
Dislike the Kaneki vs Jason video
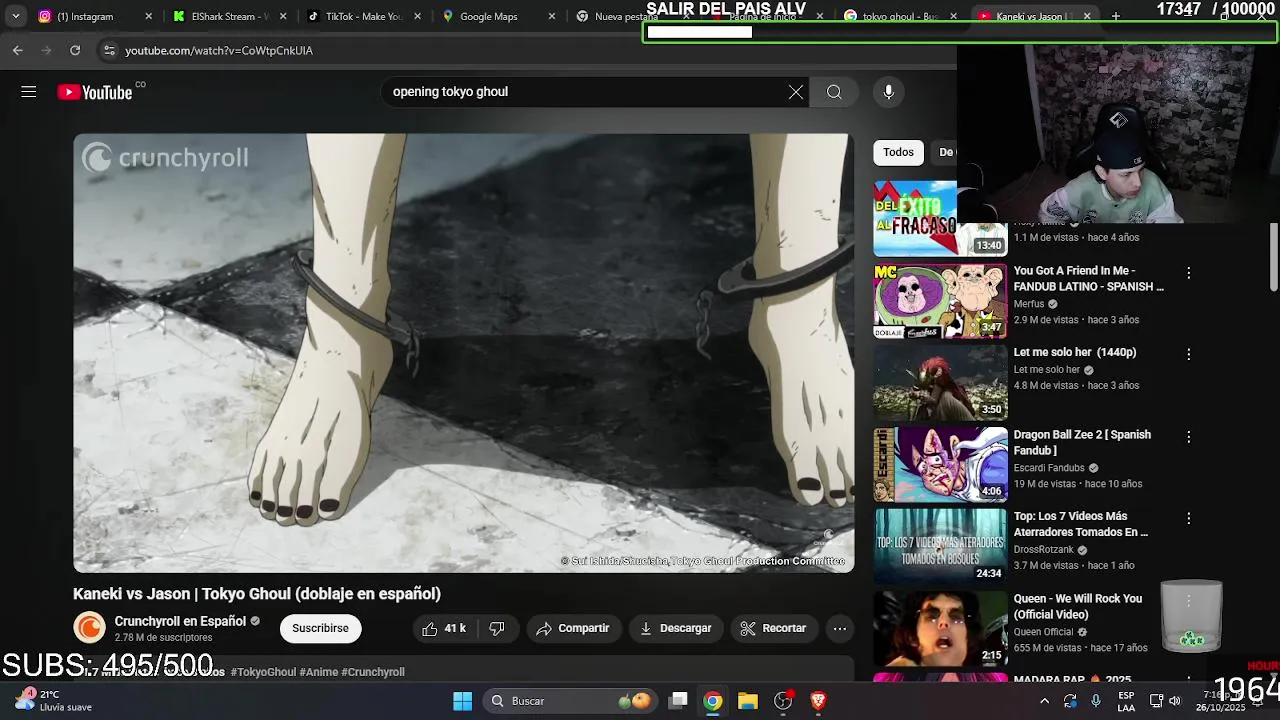click(x=496, y=628)
